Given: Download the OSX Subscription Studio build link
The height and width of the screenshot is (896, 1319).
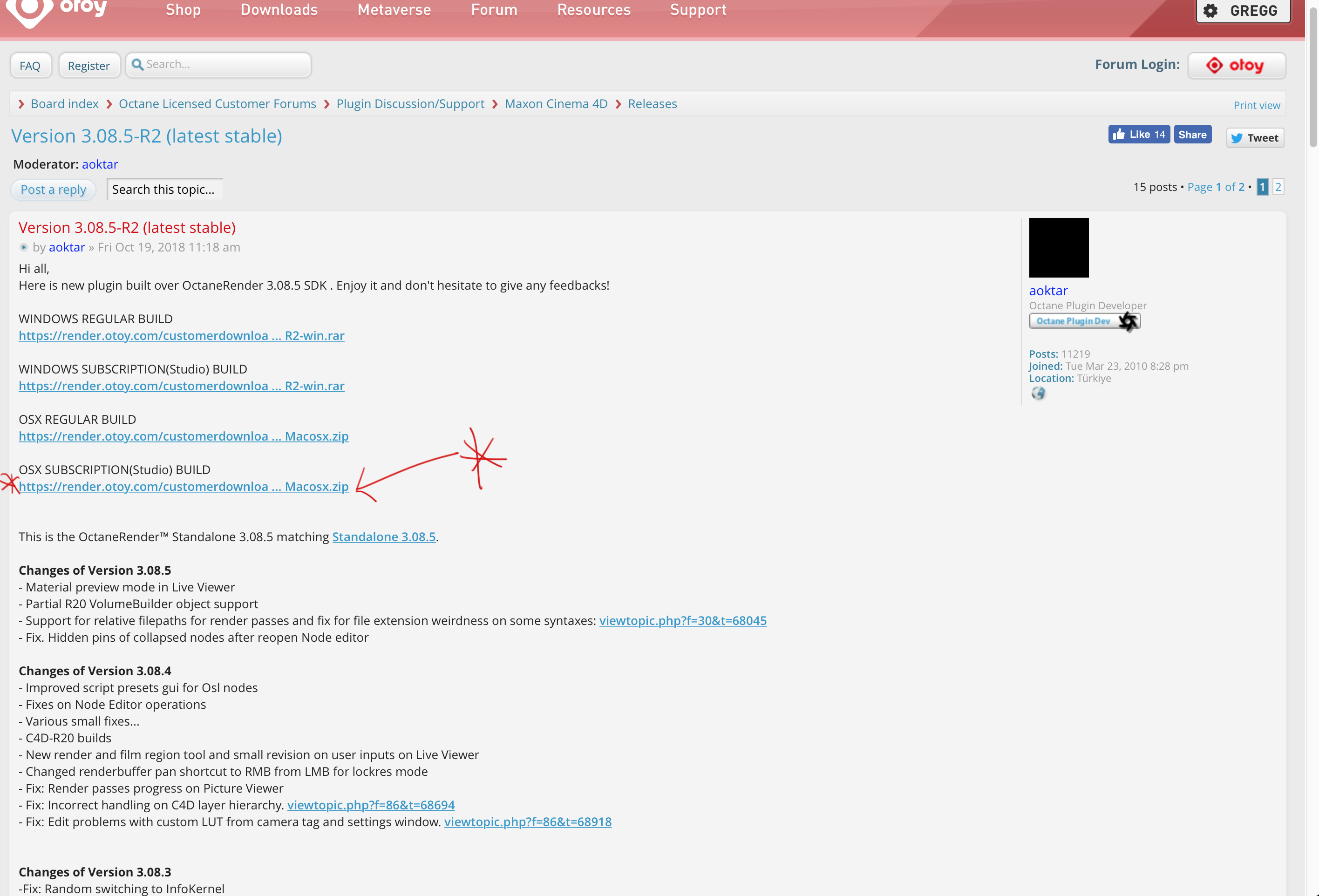Looking at the screenshot, I should (x=184, y=487).
